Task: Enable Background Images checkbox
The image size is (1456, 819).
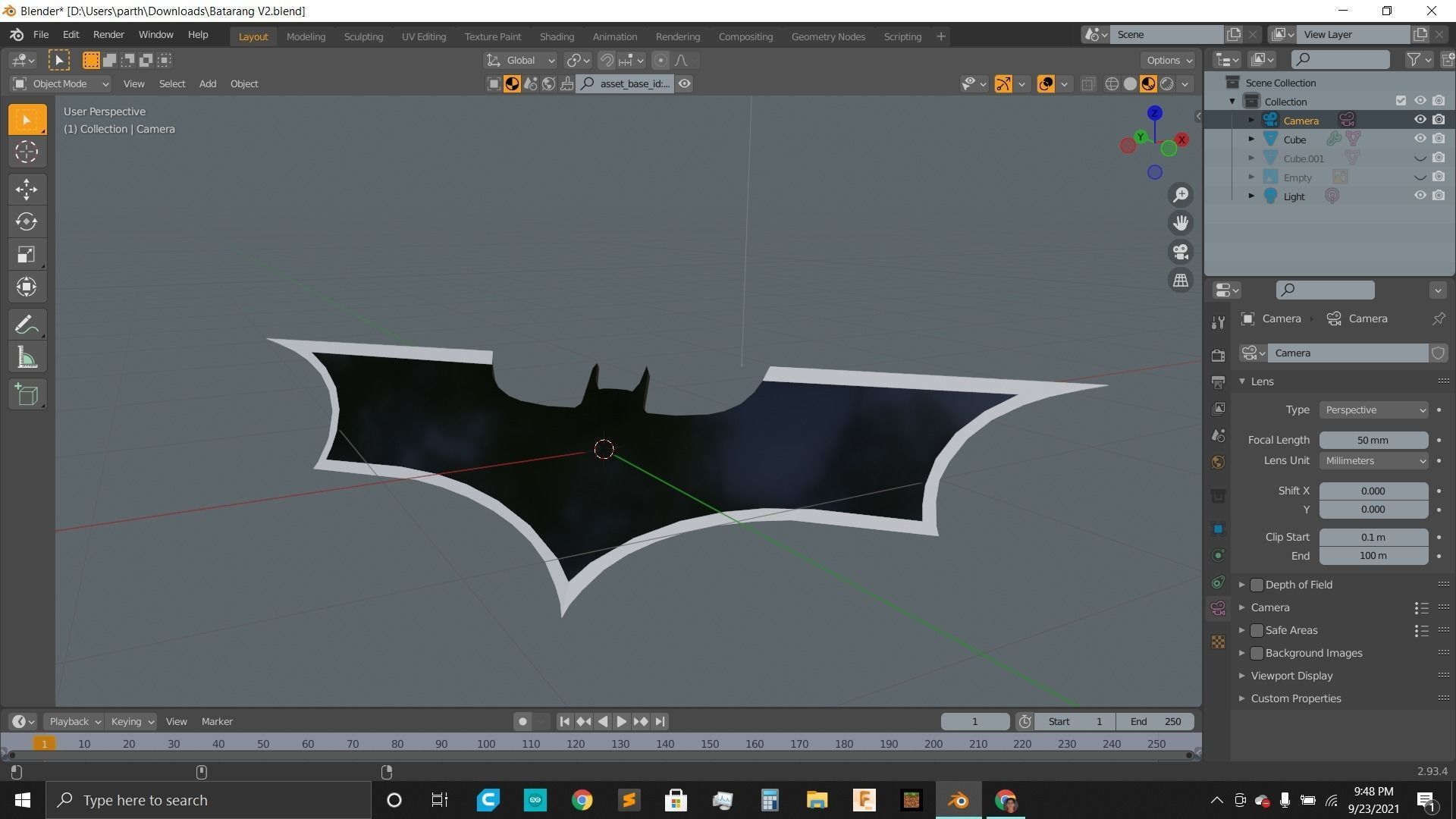Action: pos(1257,653)
